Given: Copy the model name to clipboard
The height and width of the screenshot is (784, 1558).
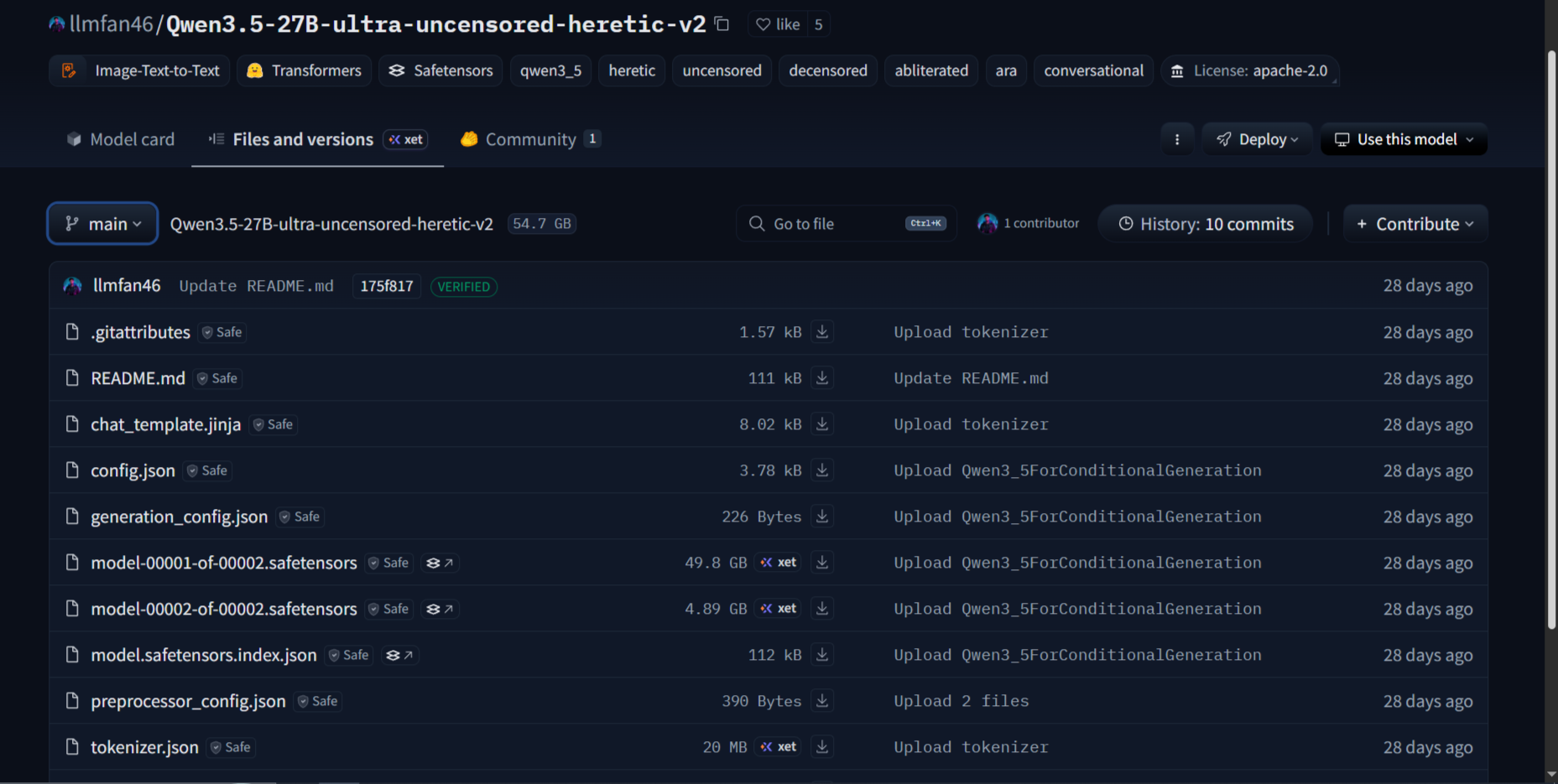Looking at the screenshot, I should coord(722,24).
